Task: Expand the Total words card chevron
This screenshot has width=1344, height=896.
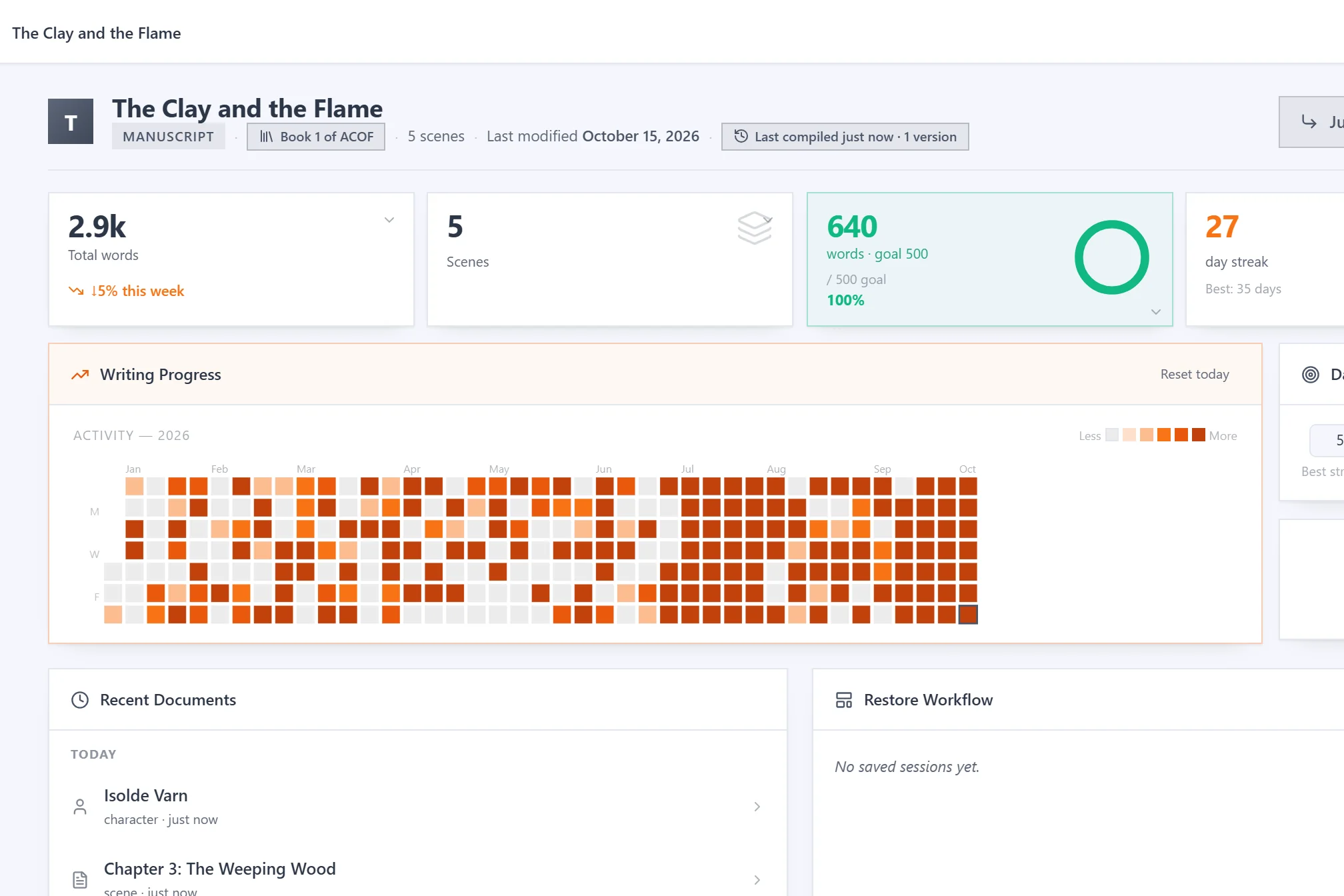Action: (389, 220)
